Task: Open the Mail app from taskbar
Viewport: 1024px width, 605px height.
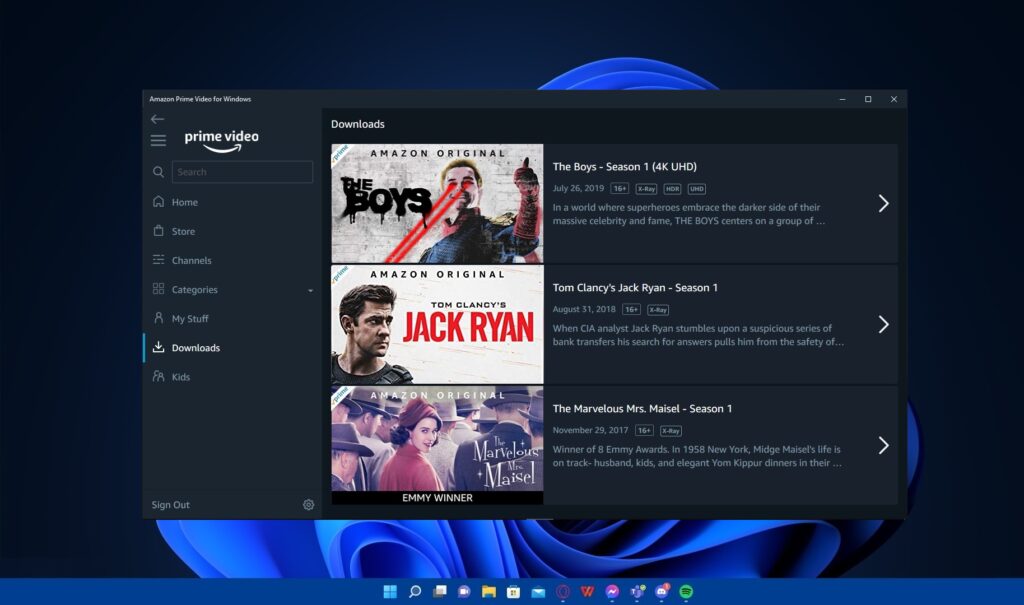Action: coord(538,592)
